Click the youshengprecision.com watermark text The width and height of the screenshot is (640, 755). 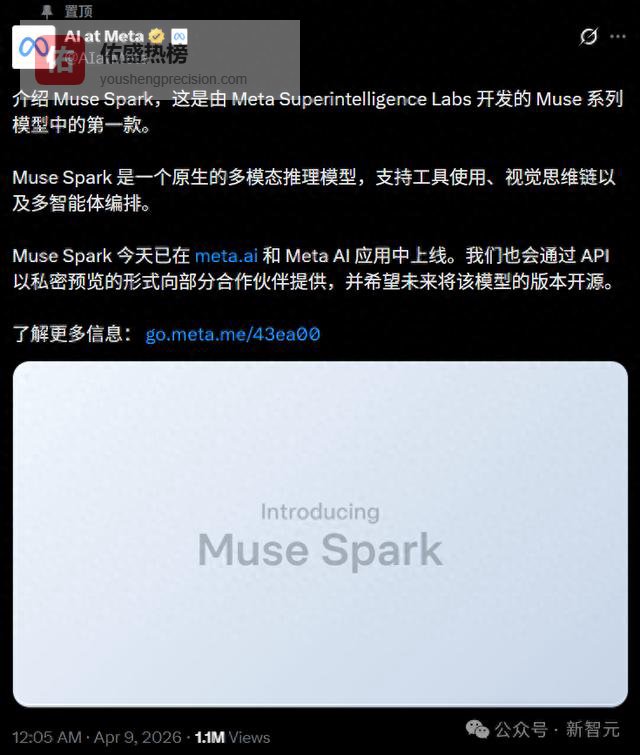pyautogui.click(x=173, y=79)
